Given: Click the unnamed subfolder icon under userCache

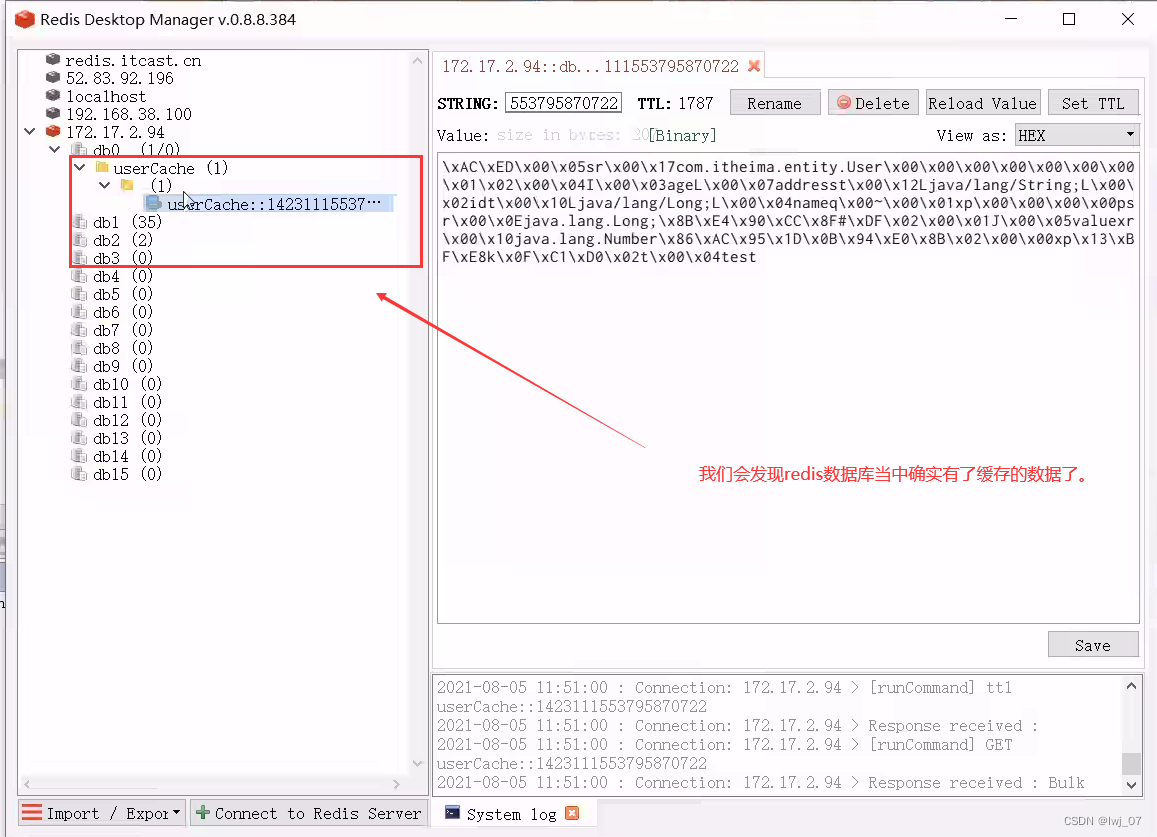Looking at the screenshot, I should [x=127, y=185].
